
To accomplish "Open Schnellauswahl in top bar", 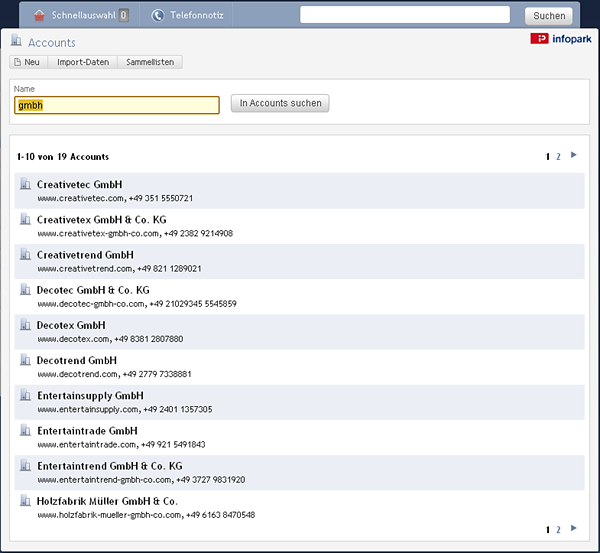I will point(83,15).
